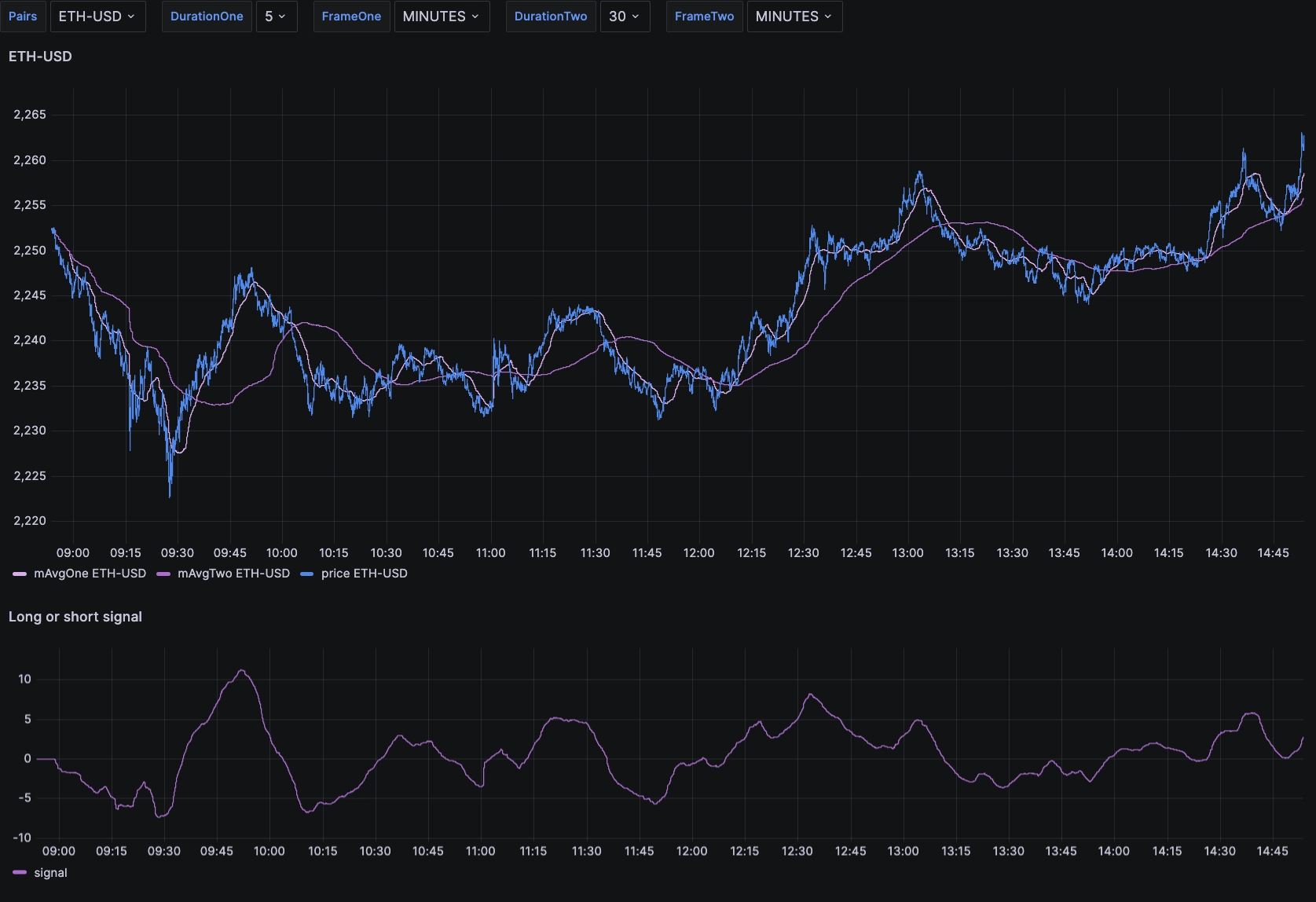This screenshot has height=902, width=1316.
Task: Click the FrameOne variable label
Action: (351, 16)
